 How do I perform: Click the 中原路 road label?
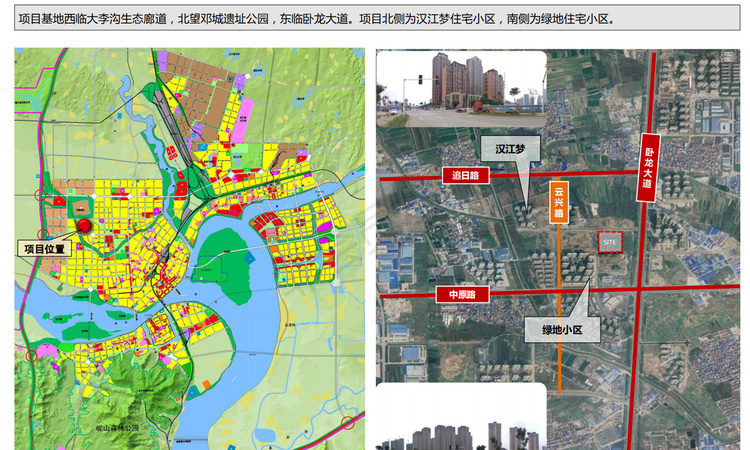pos(463,295)
